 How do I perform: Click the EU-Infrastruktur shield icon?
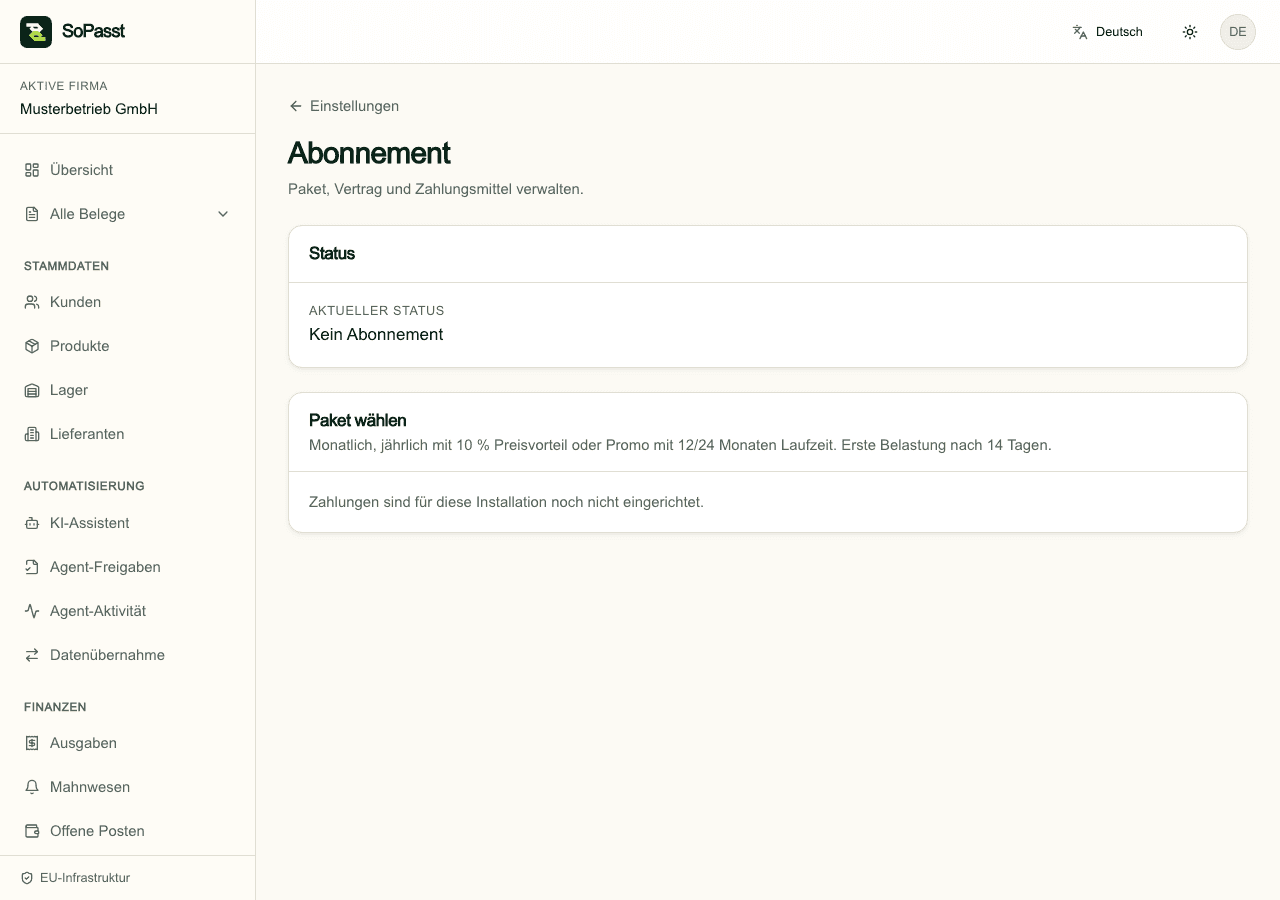pyautogui.click(x=27, y=878)
